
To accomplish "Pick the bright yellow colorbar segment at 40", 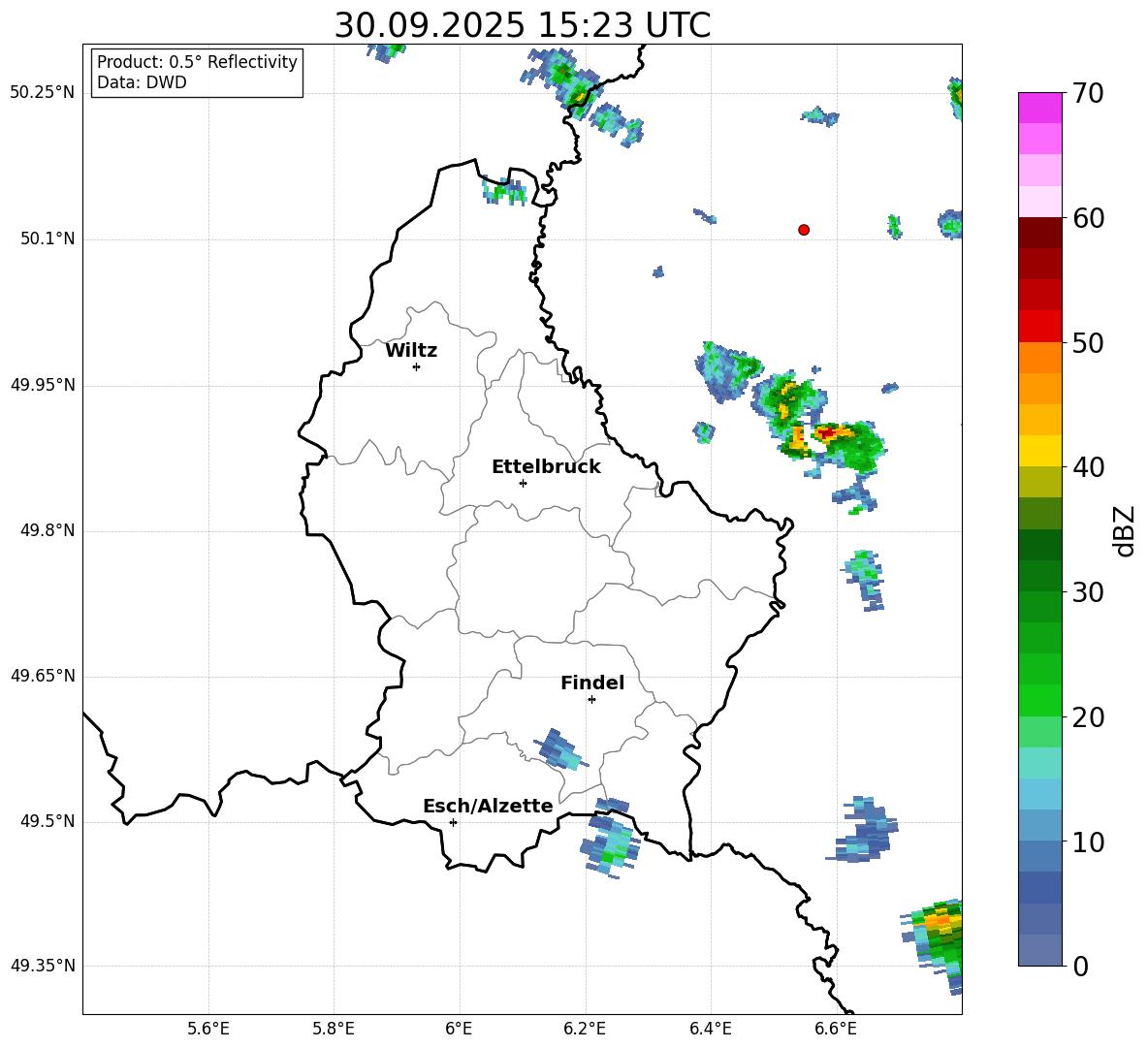I will pos(1040,451).
